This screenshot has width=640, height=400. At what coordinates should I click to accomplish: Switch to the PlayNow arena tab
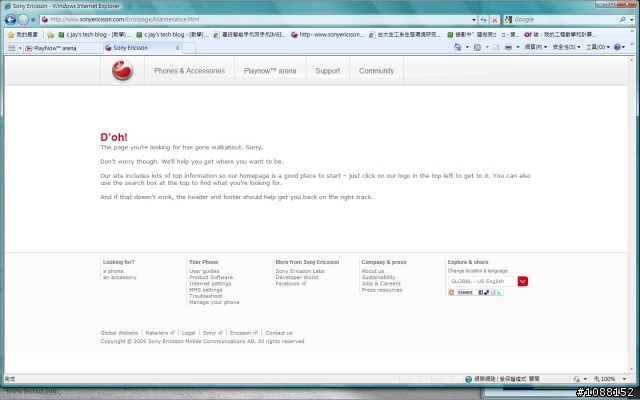[x=63, y=48]
